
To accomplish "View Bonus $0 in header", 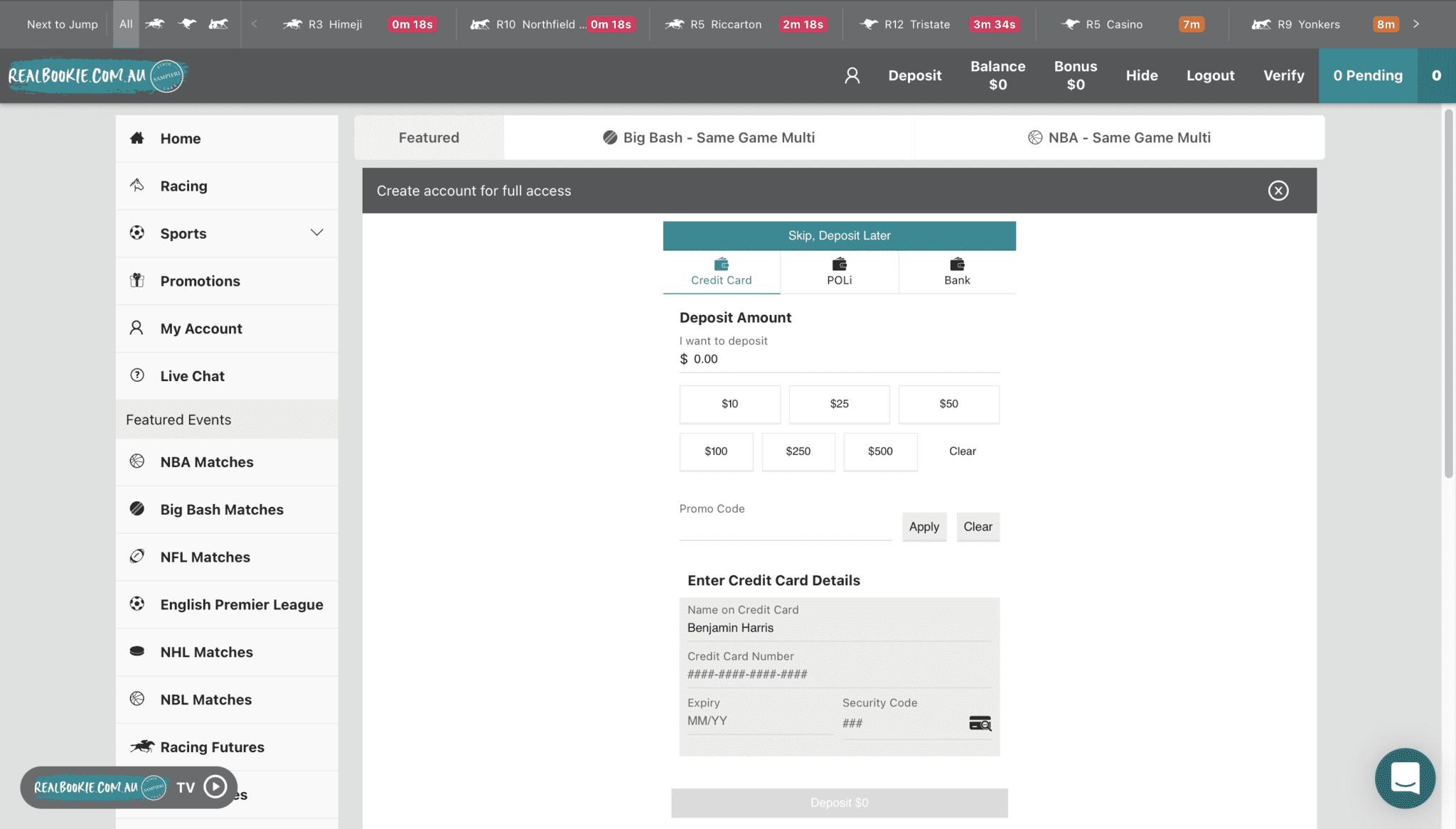I will pos(1075,75).
